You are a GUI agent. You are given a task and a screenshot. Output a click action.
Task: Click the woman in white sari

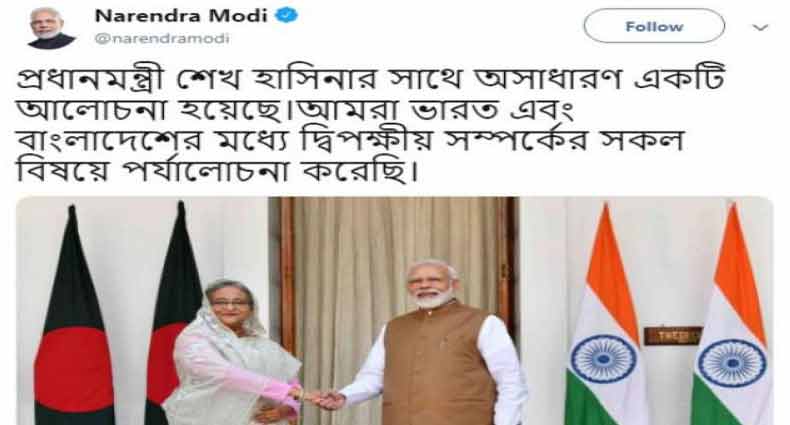tap(236, 352)
